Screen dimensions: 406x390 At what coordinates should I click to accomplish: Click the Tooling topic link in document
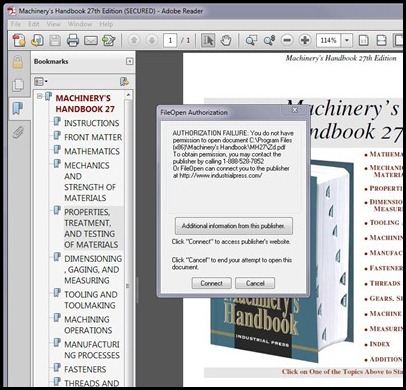click(384, 223)
